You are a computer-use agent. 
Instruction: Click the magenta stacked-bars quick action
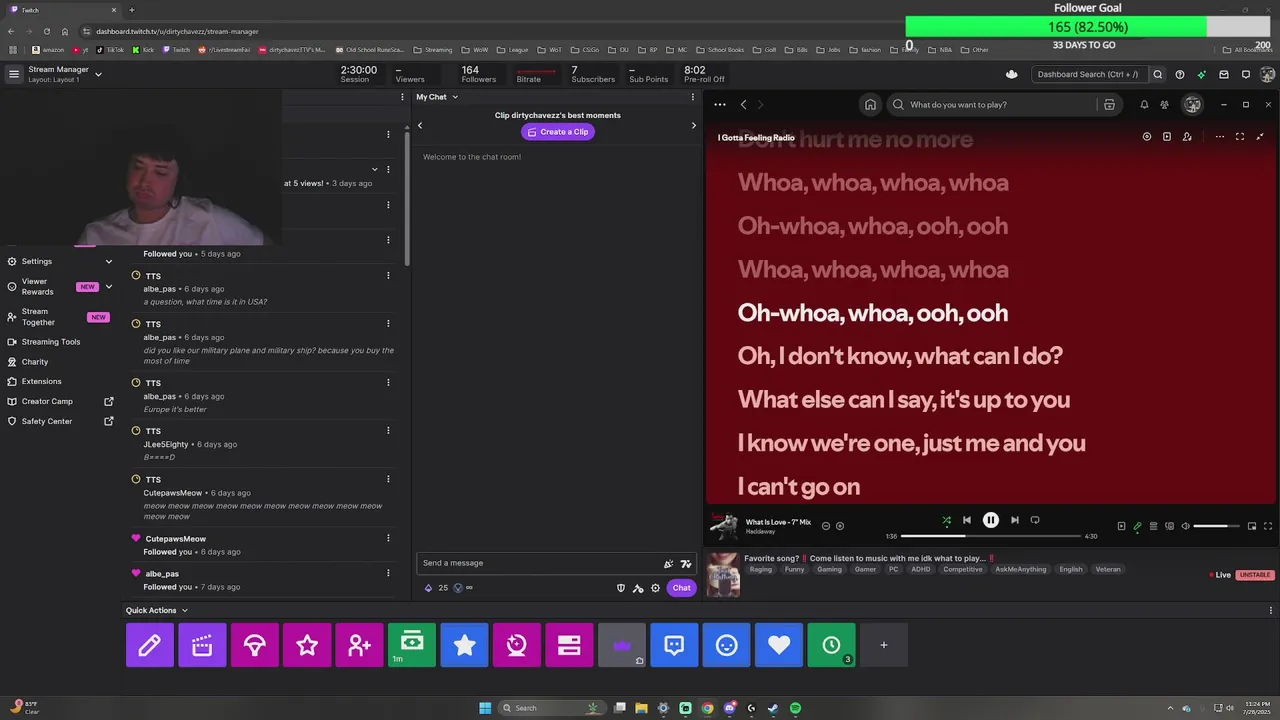569,645
